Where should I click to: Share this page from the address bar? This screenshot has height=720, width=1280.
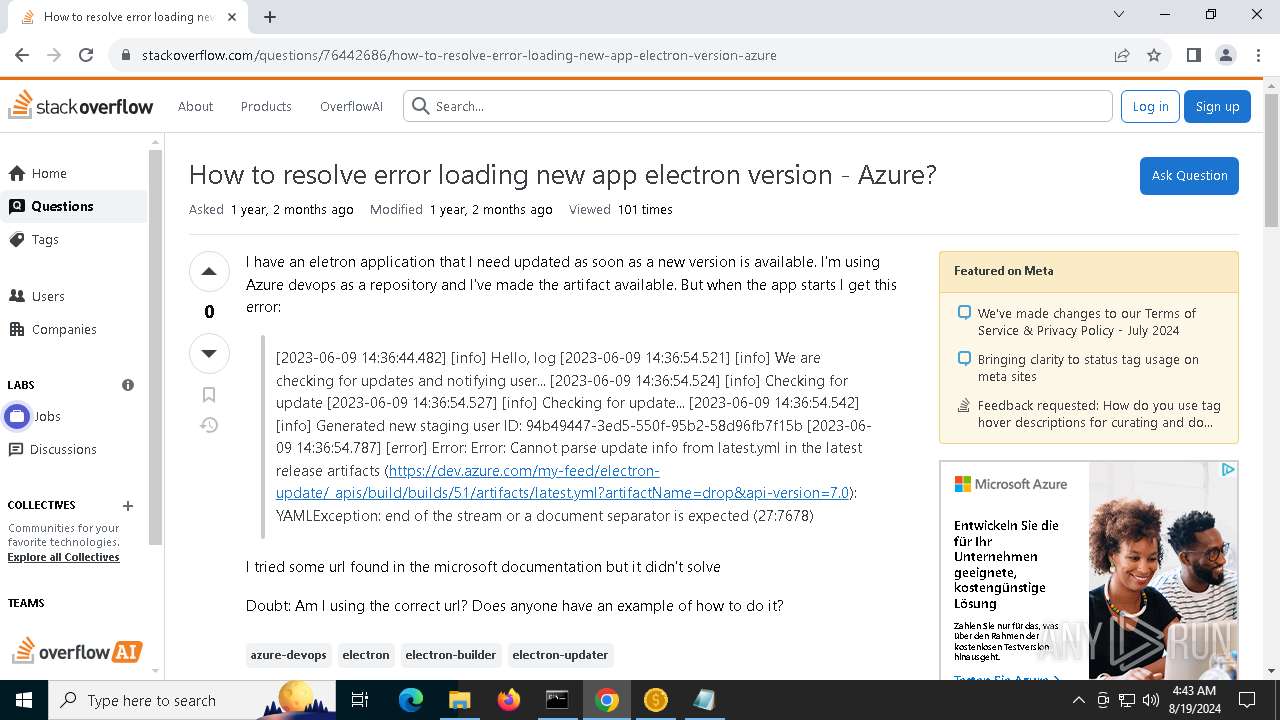(1122, 55)
